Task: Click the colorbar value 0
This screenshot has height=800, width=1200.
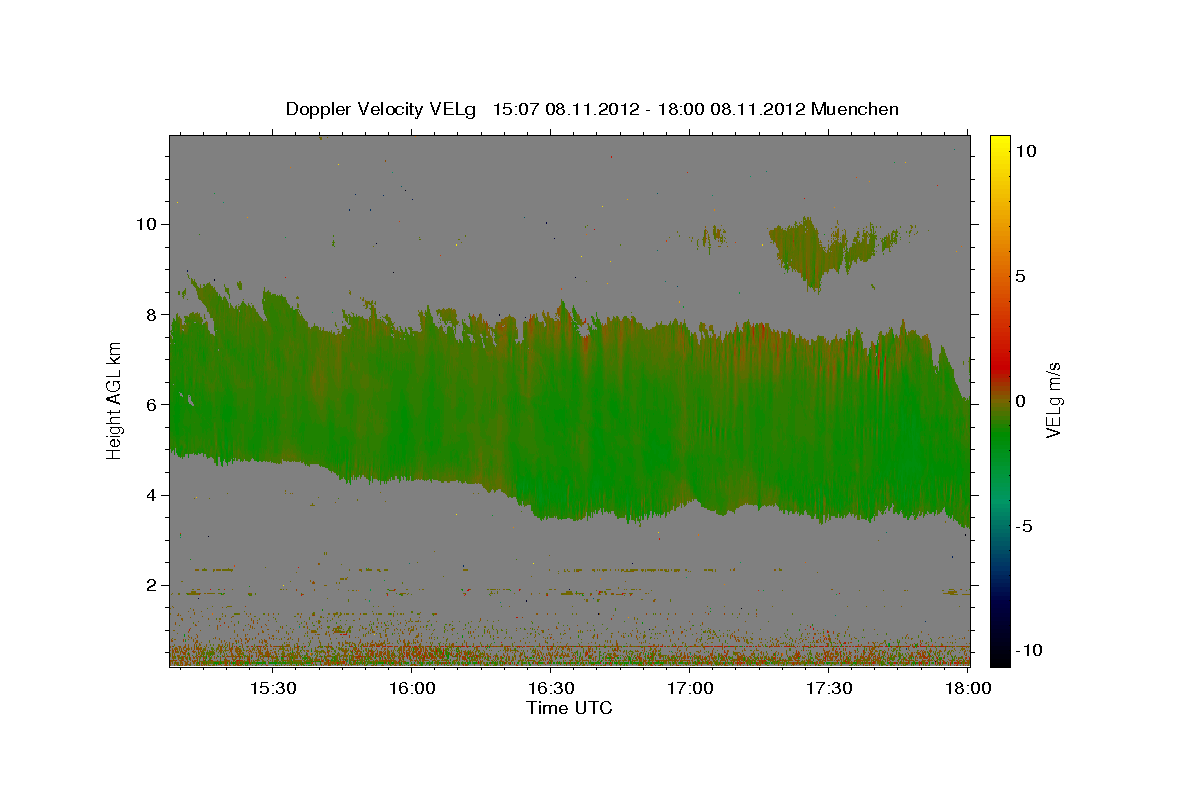Action: [x=1020, y=401]
